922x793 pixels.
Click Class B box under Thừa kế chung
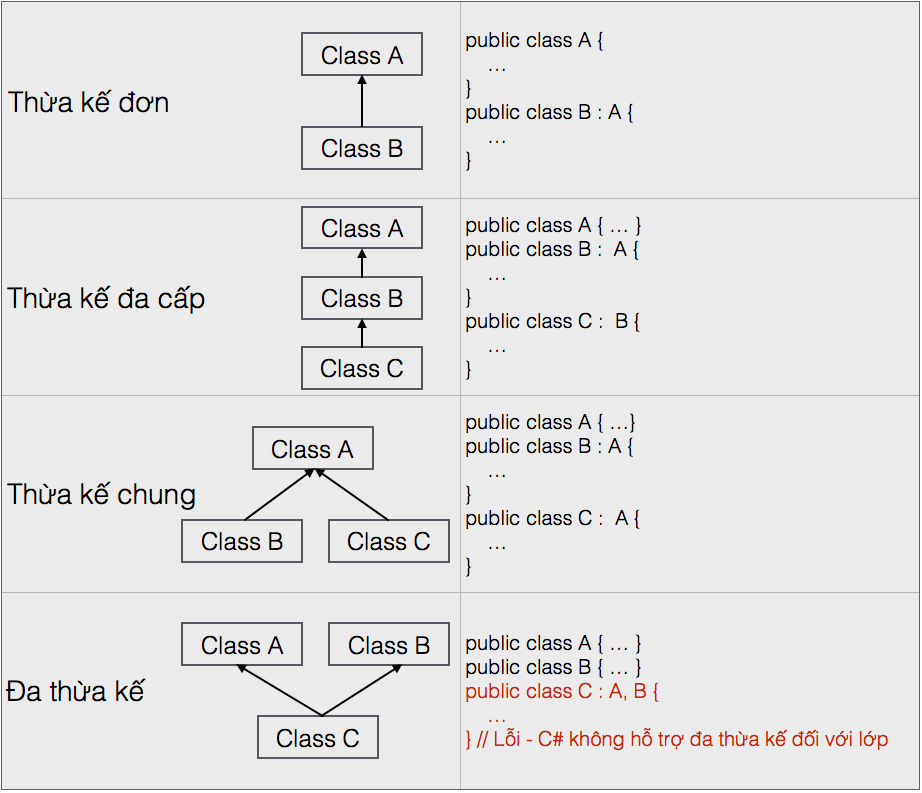coord(242,541)
